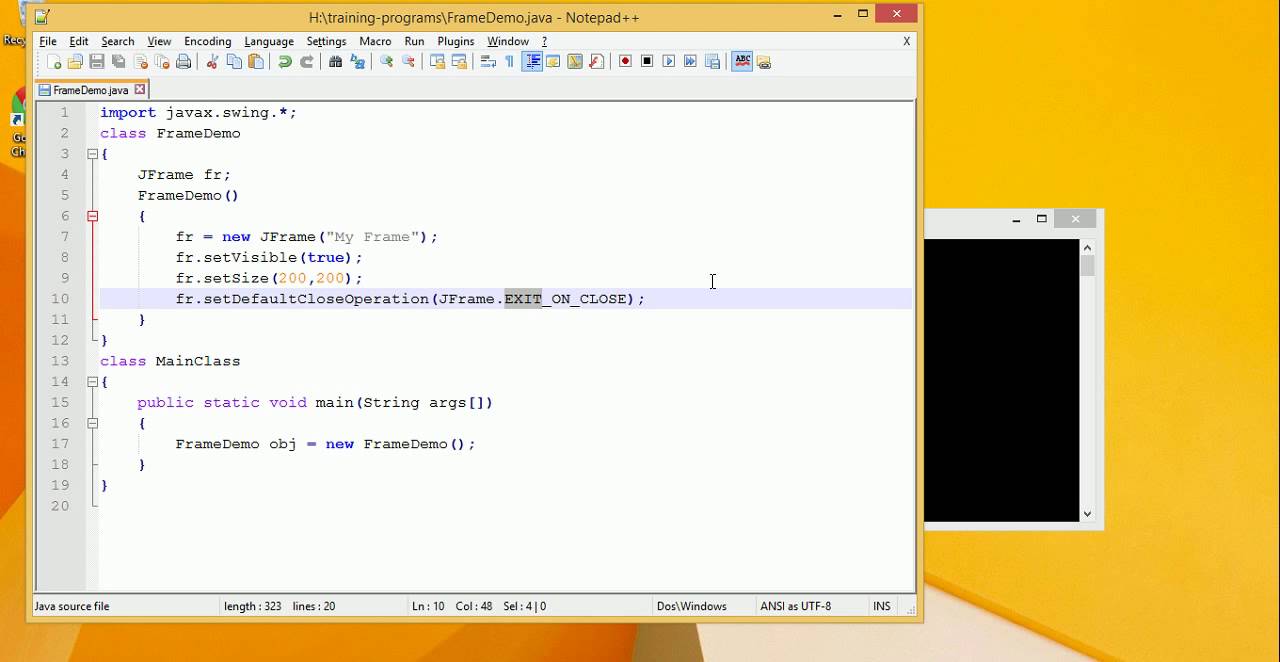This screenshot has height=662, width=1280.
Task: Click scroll-down arrow in the console window
Action: click(x=1087, y=514)
